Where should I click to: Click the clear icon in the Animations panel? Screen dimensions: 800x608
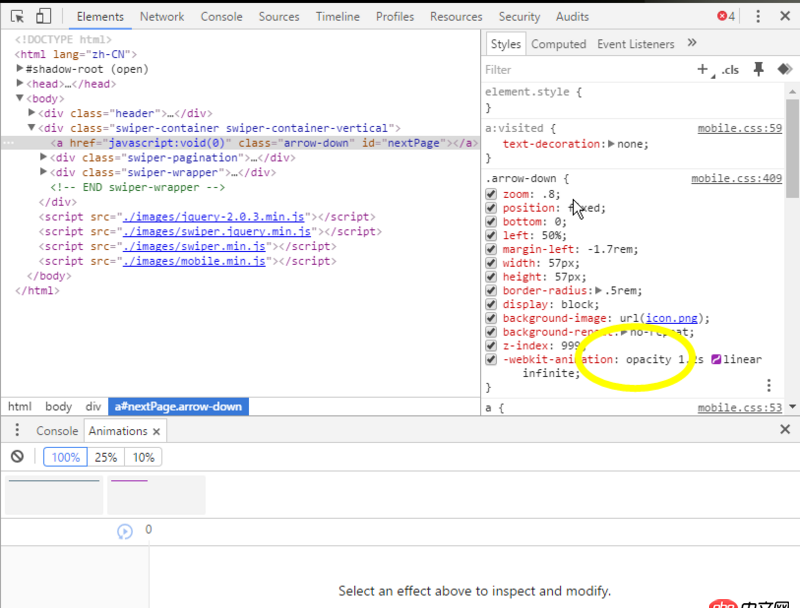point(17,456)
